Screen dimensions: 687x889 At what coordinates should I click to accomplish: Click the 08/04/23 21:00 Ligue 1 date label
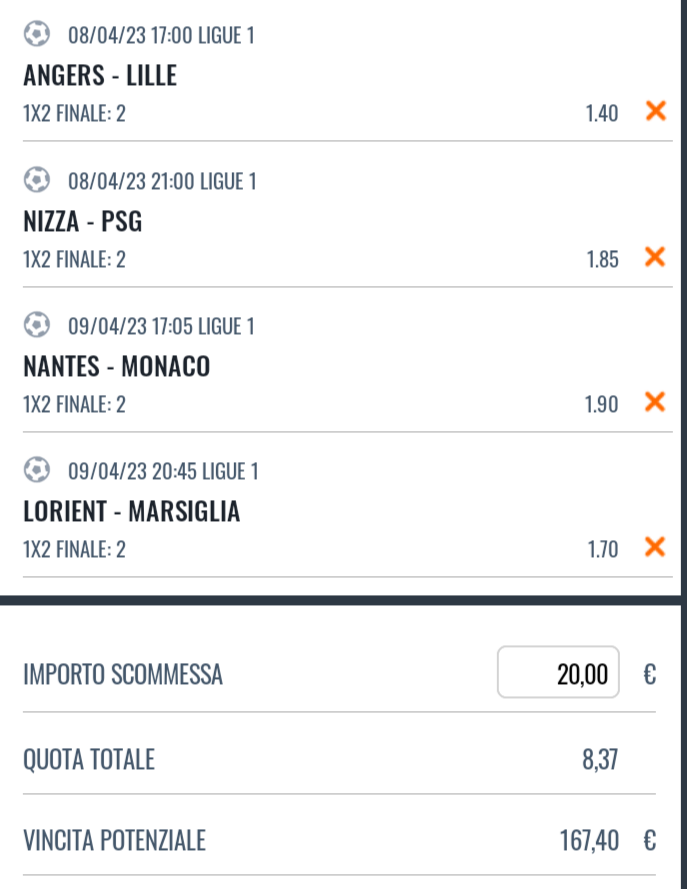(x=162, y=181)
